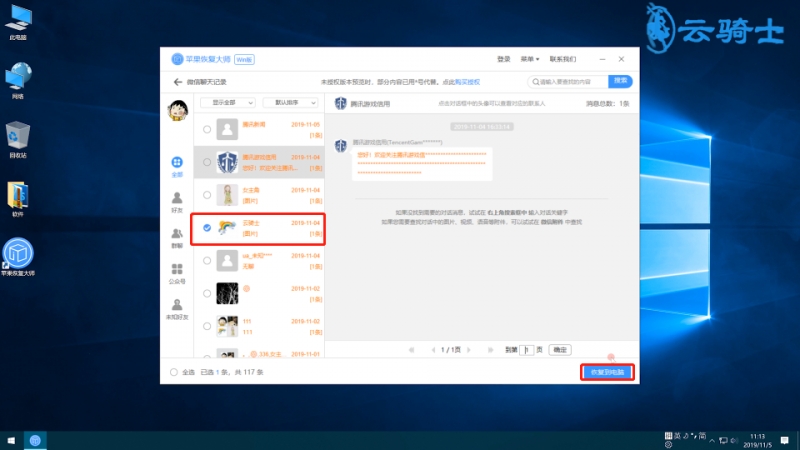Go to the last page of messages
This screenshot has width=800, height=450.
pos(490,350)
